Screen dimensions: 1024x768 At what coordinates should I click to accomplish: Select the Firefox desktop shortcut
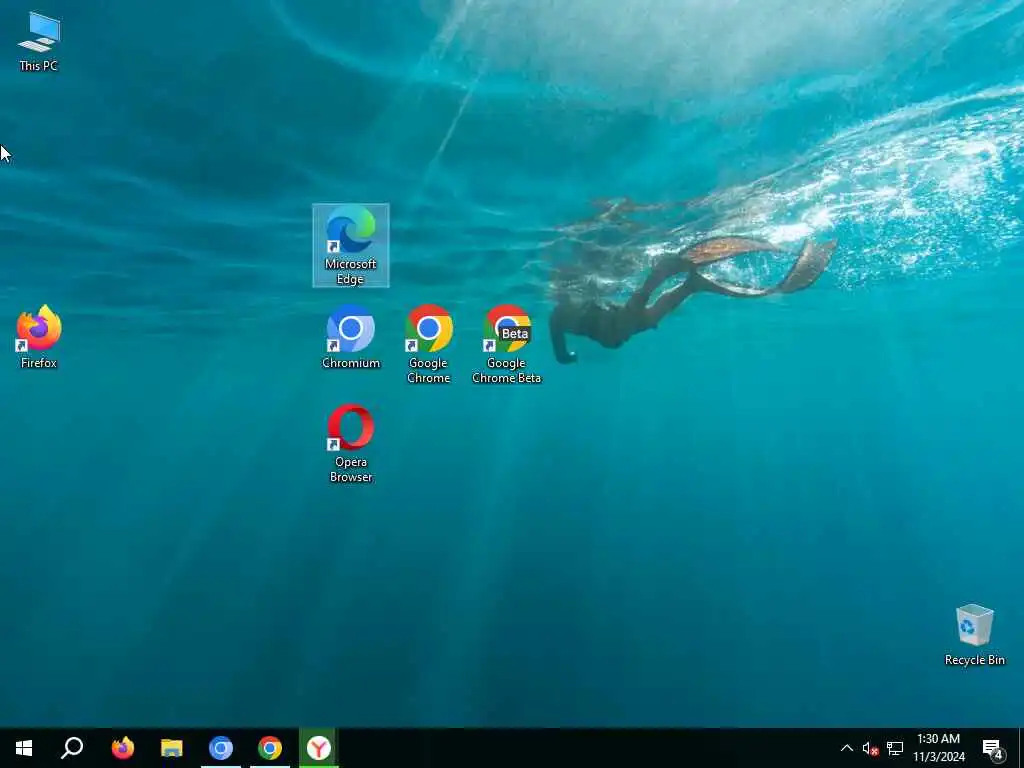[39, 337]
